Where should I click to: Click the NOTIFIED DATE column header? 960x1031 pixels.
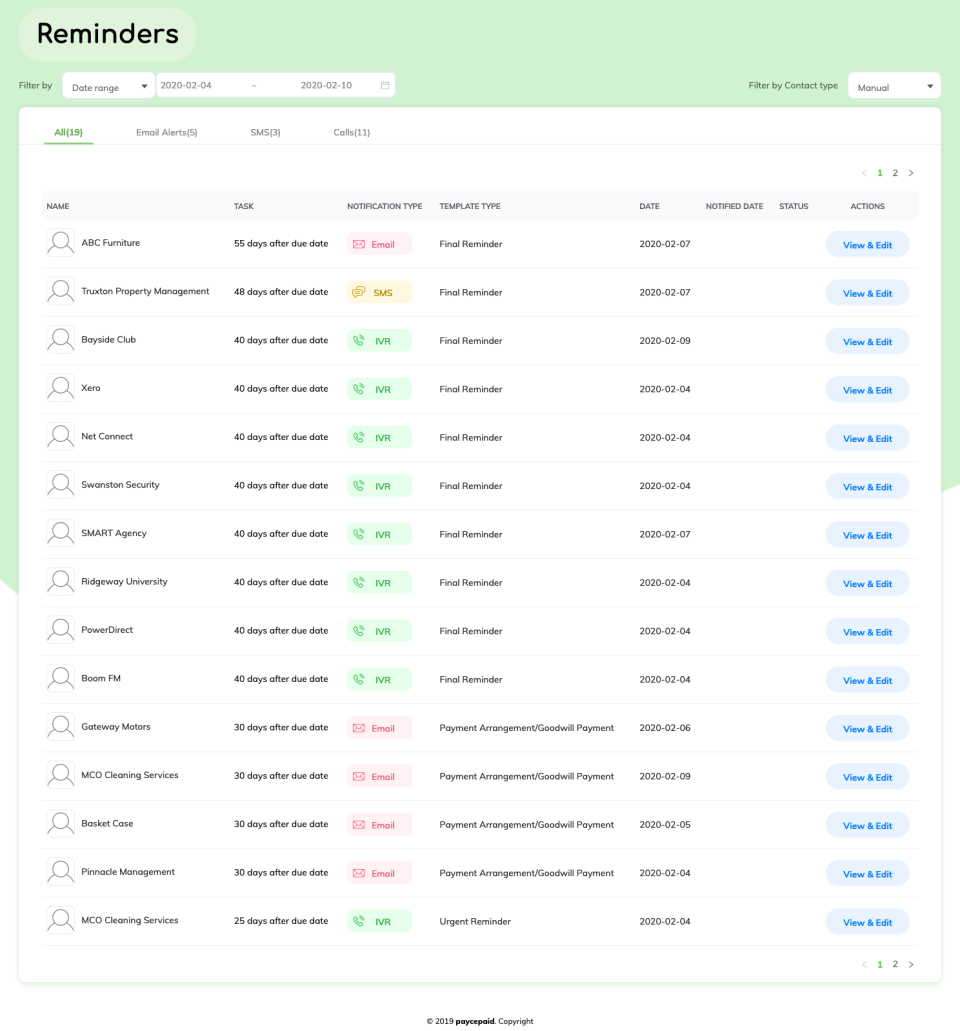click(x=734, y=206)
